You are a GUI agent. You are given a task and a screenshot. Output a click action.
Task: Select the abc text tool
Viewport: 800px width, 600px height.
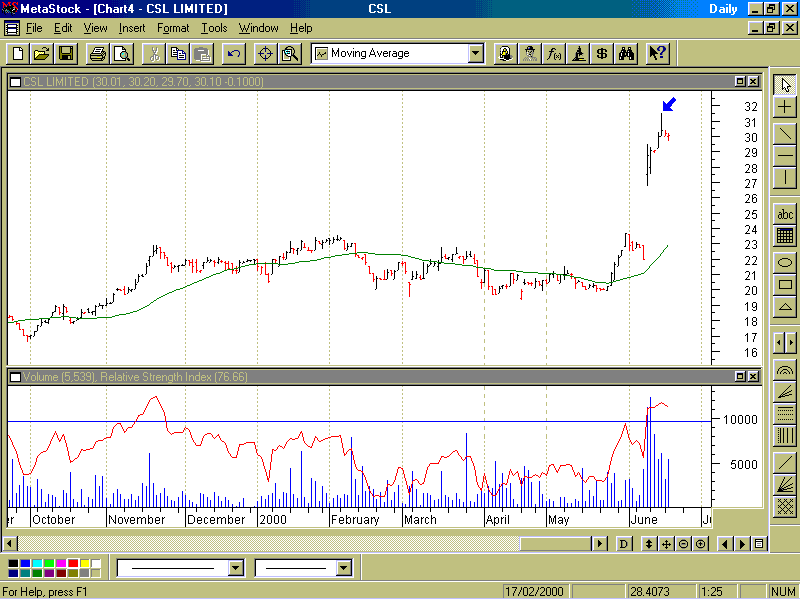click(x=785, y=214)
